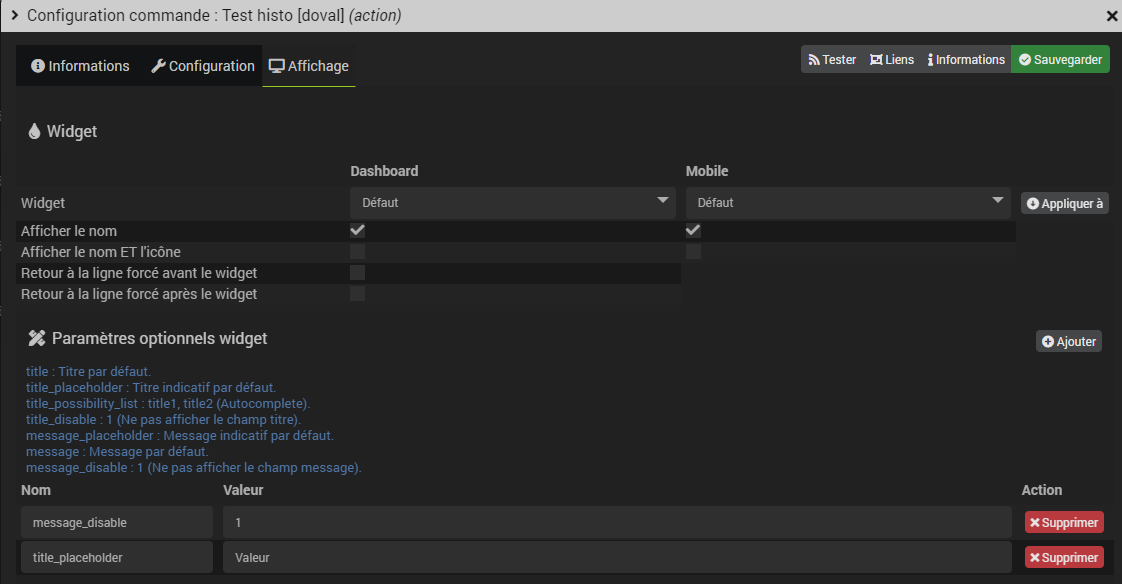Switch to the Informations tab
The width and height of the screenshot is (1122, 584).
[80, 66]
